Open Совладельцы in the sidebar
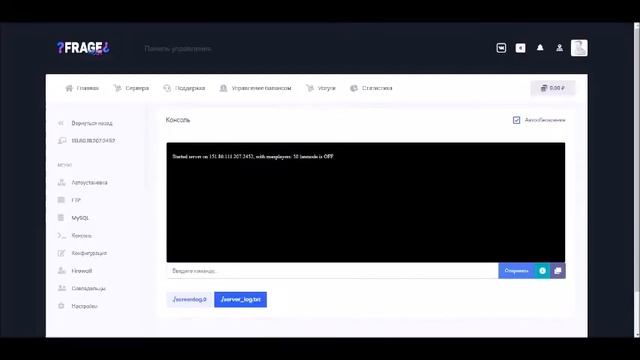Viewport: 640px width, 360px height. [x=82, y=288]
